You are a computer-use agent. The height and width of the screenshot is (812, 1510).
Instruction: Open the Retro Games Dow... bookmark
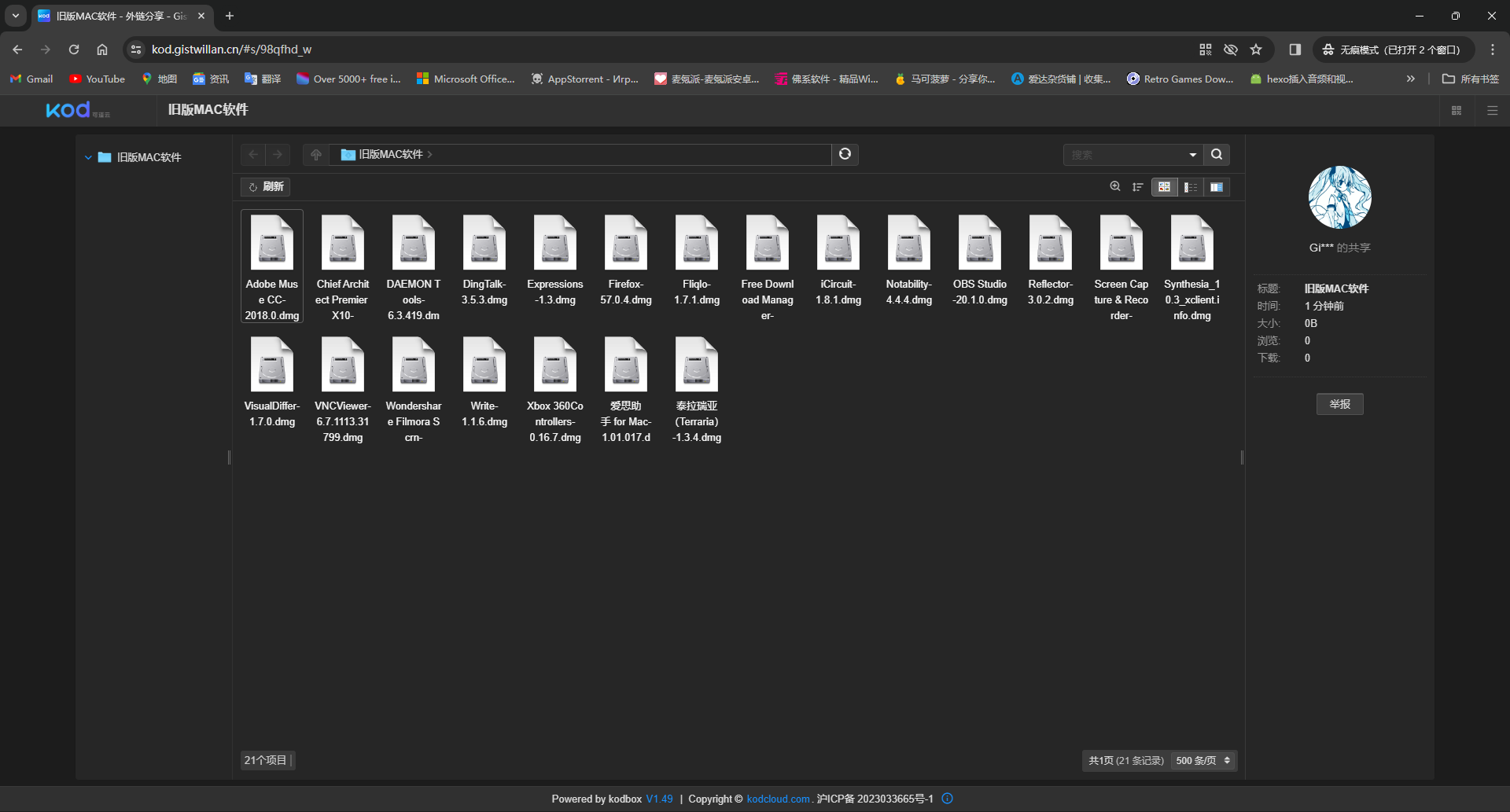click(x=1180, y=79)
